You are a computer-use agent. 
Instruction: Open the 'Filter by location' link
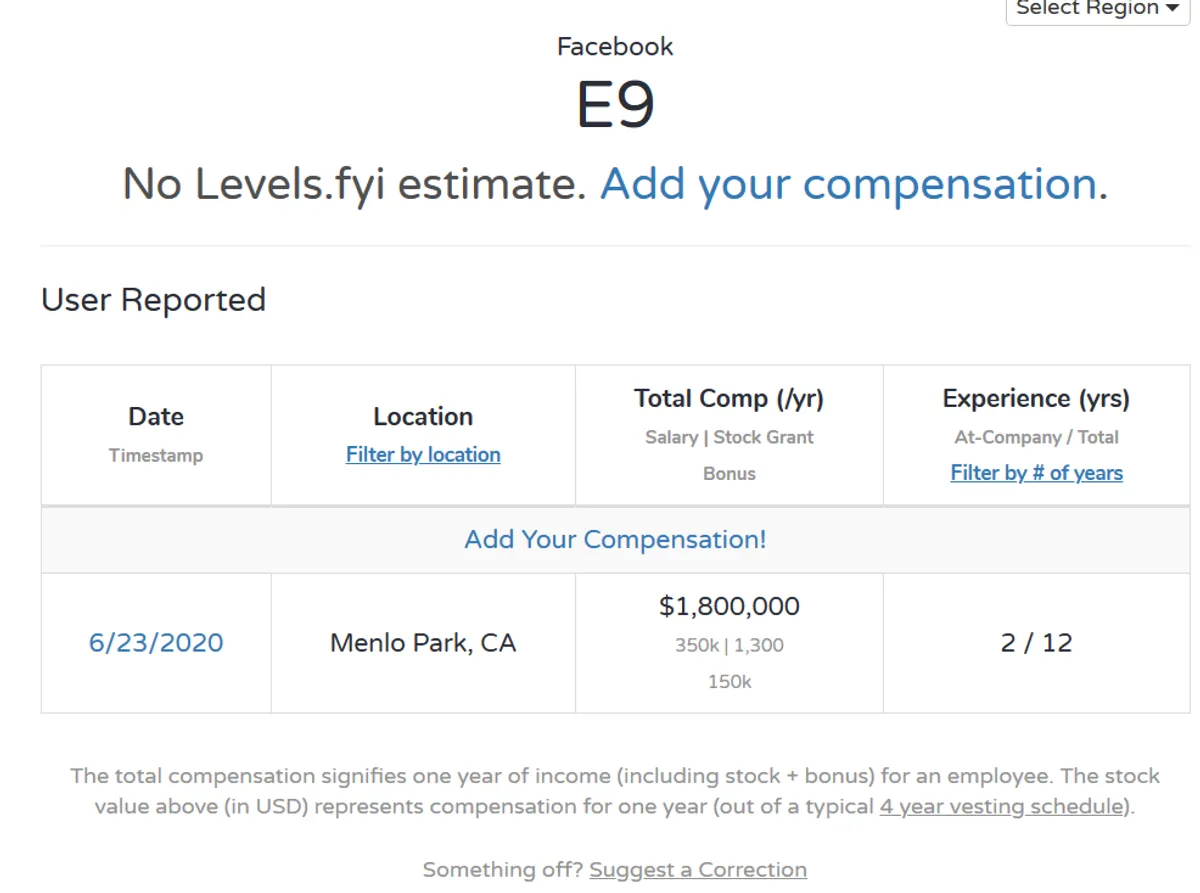coord(423,455)
